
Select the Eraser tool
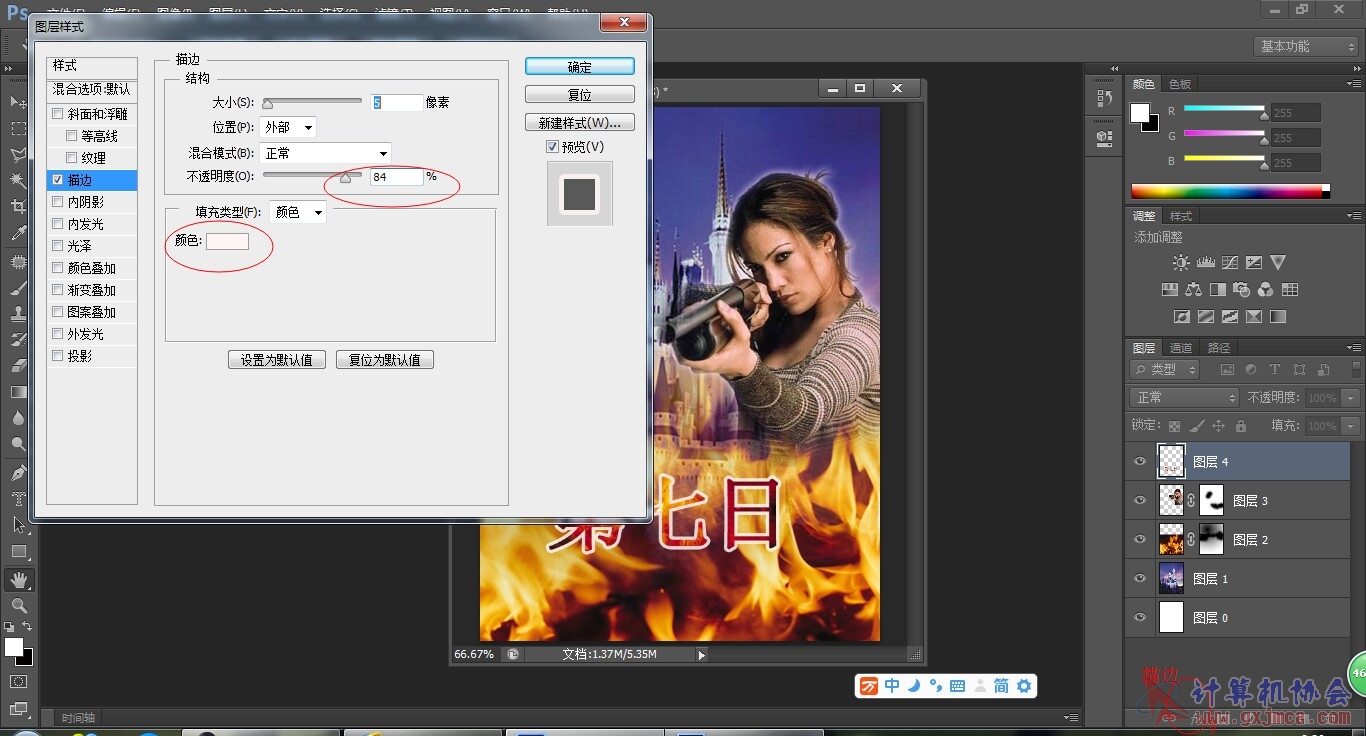pos(19,366)
